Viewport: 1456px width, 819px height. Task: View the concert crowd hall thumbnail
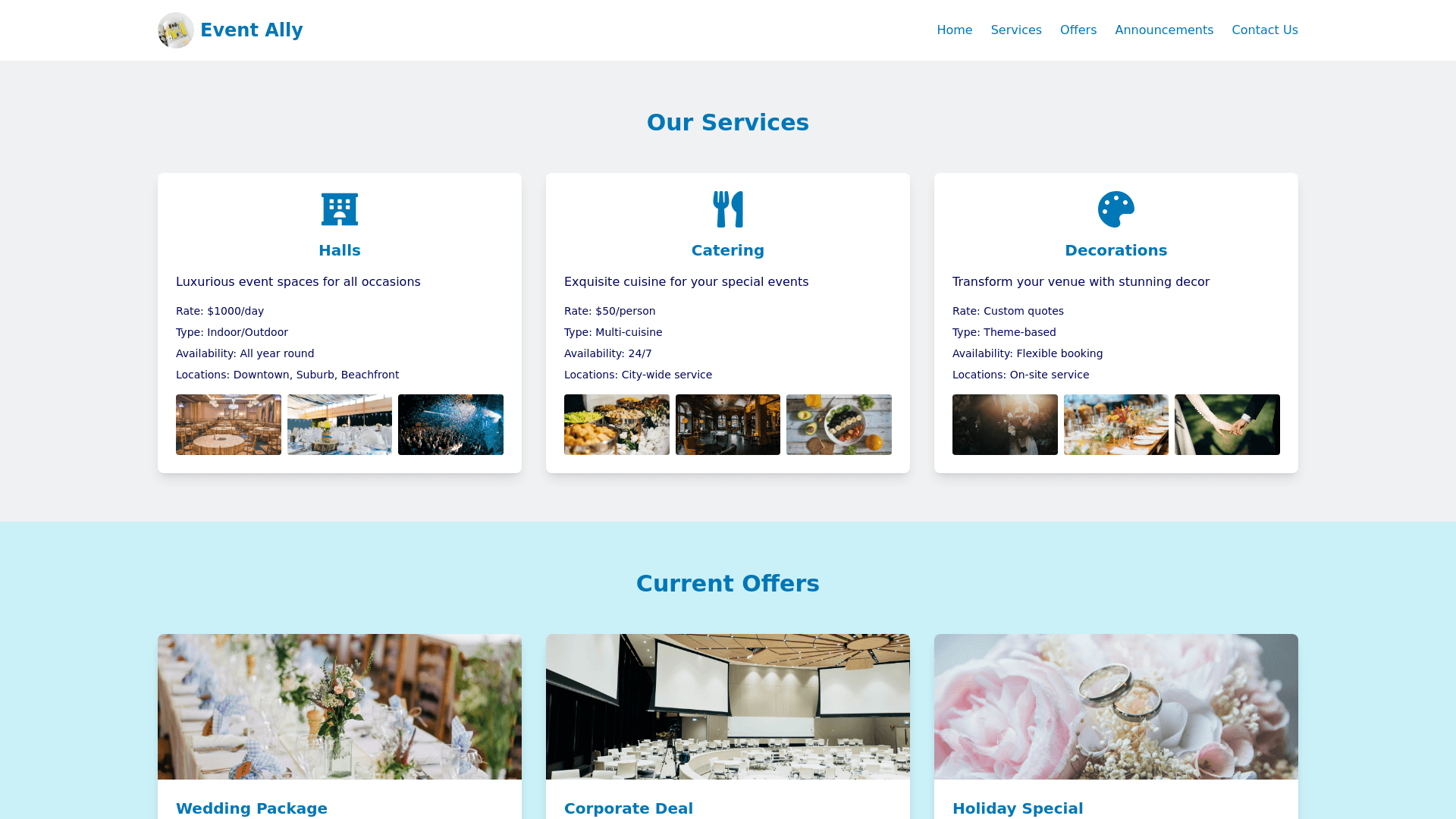coord(450,425)
